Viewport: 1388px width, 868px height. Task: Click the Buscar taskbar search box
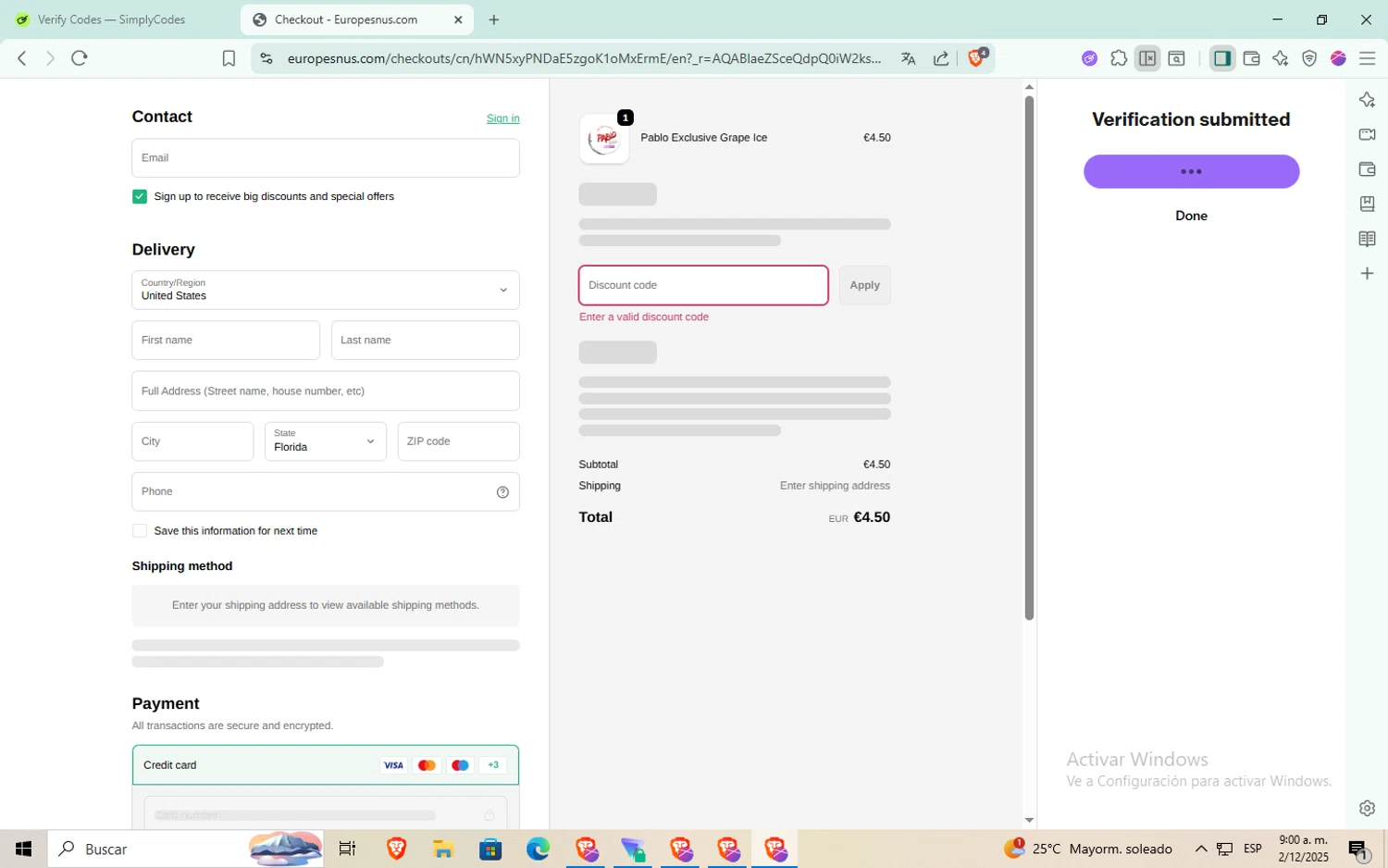tap(185, 849)
